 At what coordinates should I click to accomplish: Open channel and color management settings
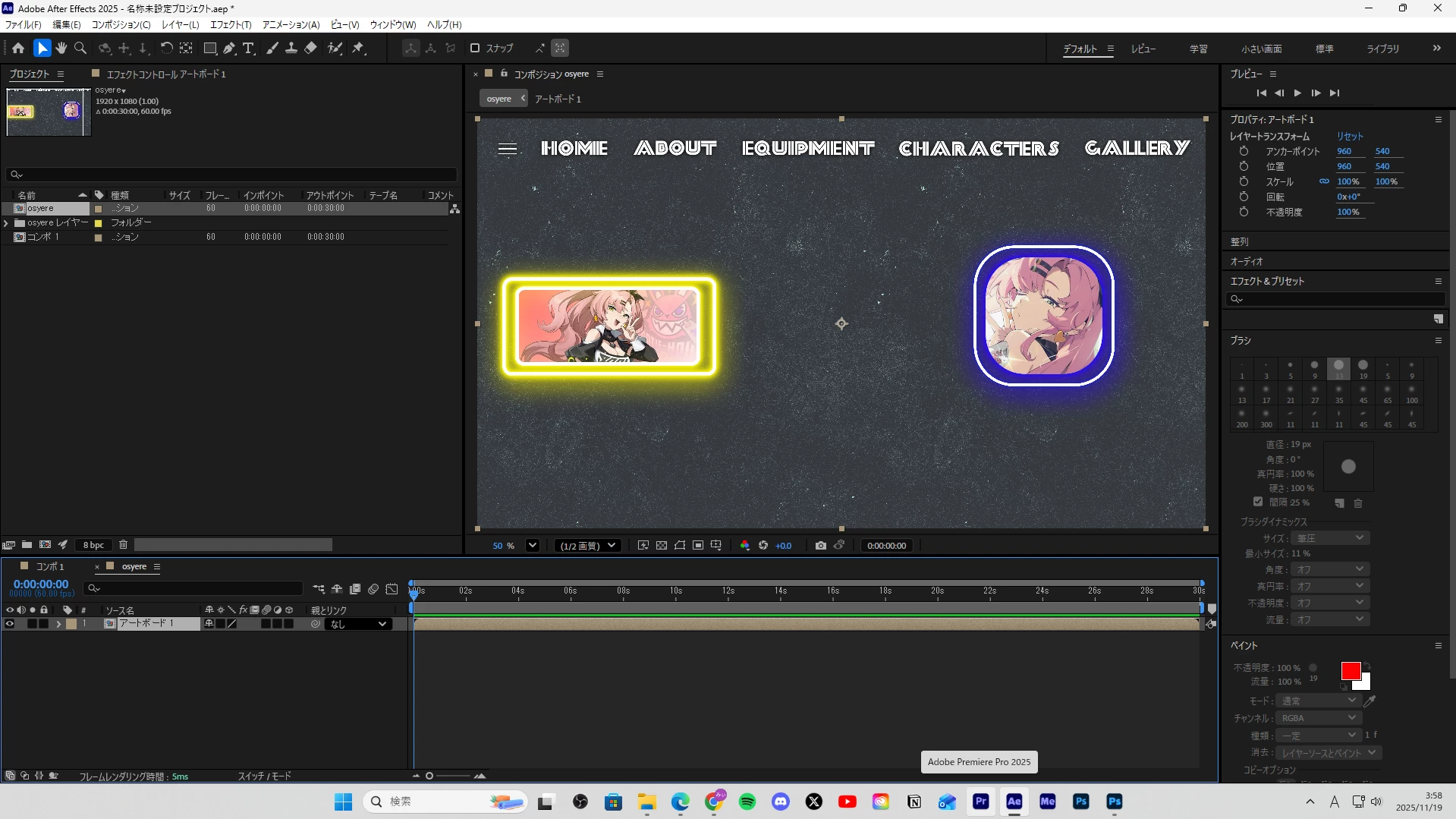(744, 545)
